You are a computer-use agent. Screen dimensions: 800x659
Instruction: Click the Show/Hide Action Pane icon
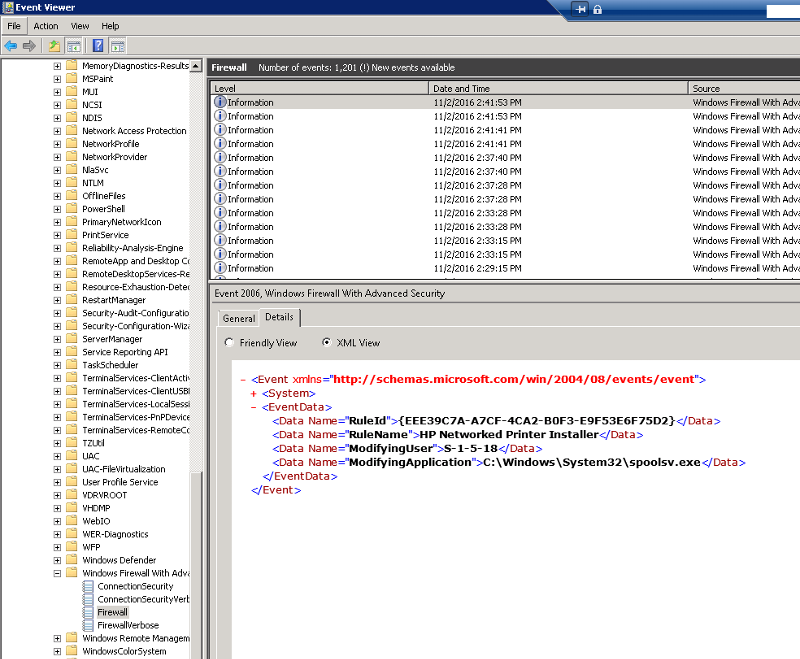[118, 46]
